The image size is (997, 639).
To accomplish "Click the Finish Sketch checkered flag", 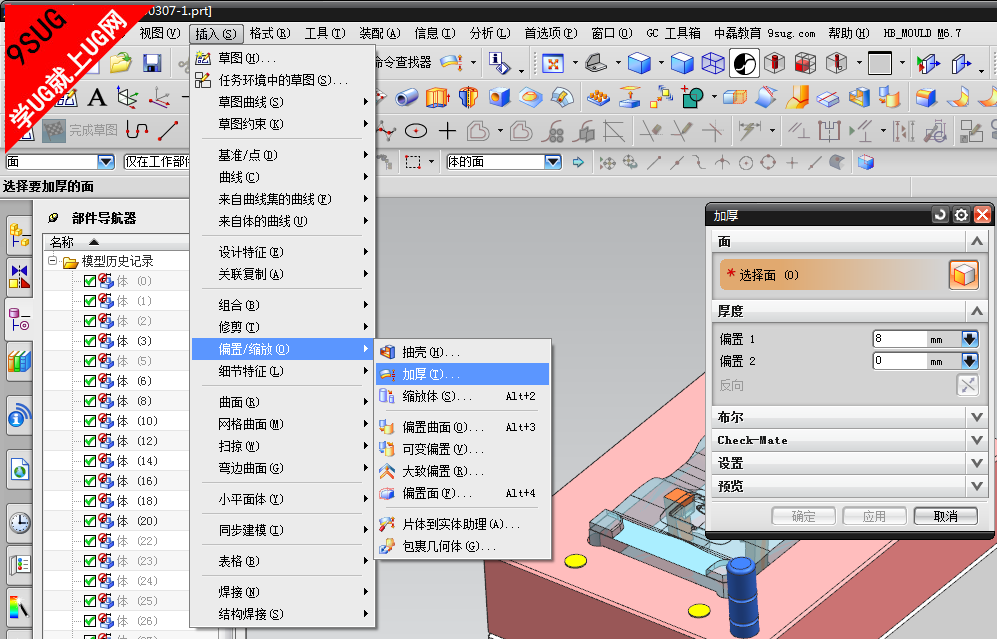I will [x=54, y=131].
